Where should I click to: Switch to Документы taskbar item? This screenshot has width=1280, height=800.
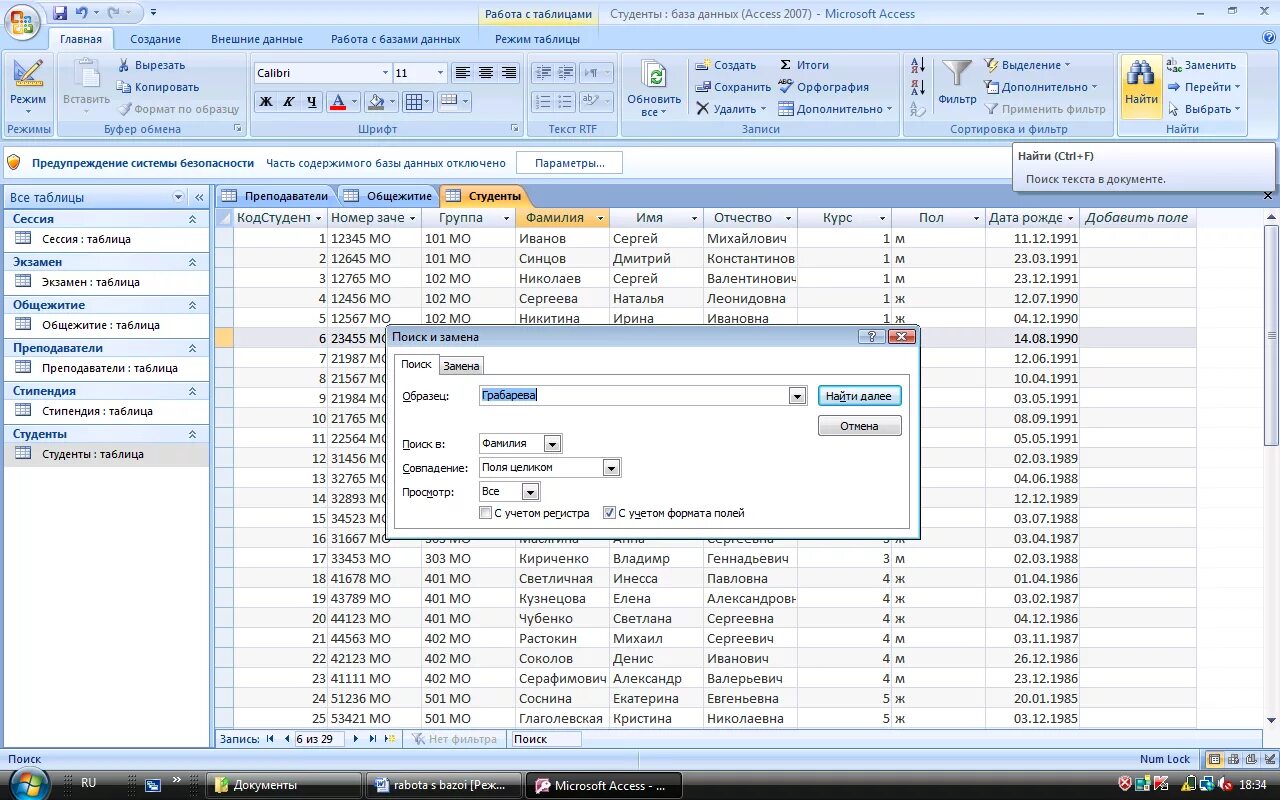(284, 785)
